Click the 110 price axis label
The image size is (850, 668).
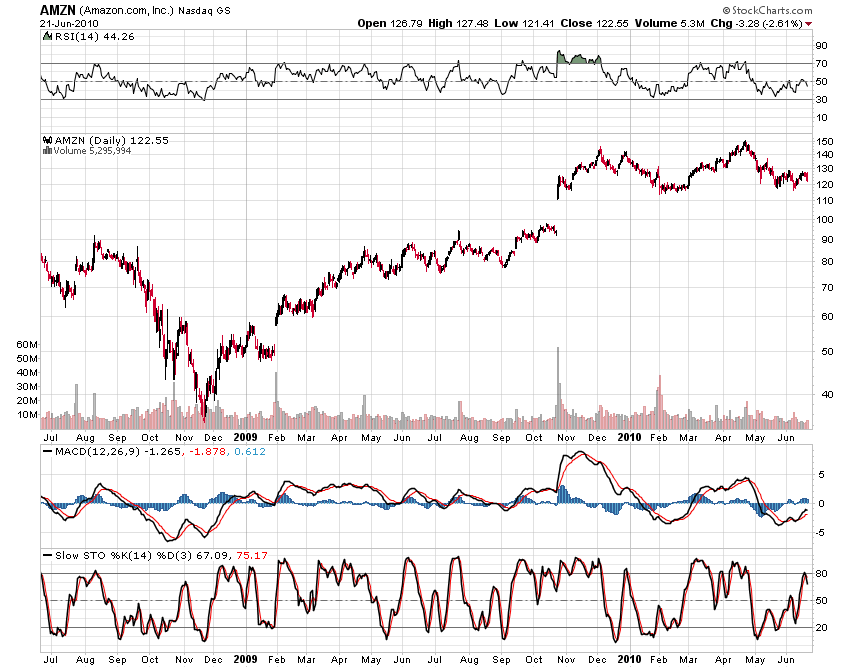click(825, 201)
